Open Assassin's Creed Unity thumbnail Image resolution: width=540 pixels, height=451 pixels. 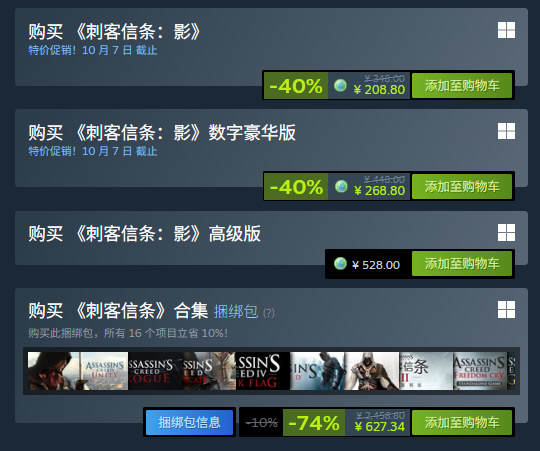(x=78, y=371)
